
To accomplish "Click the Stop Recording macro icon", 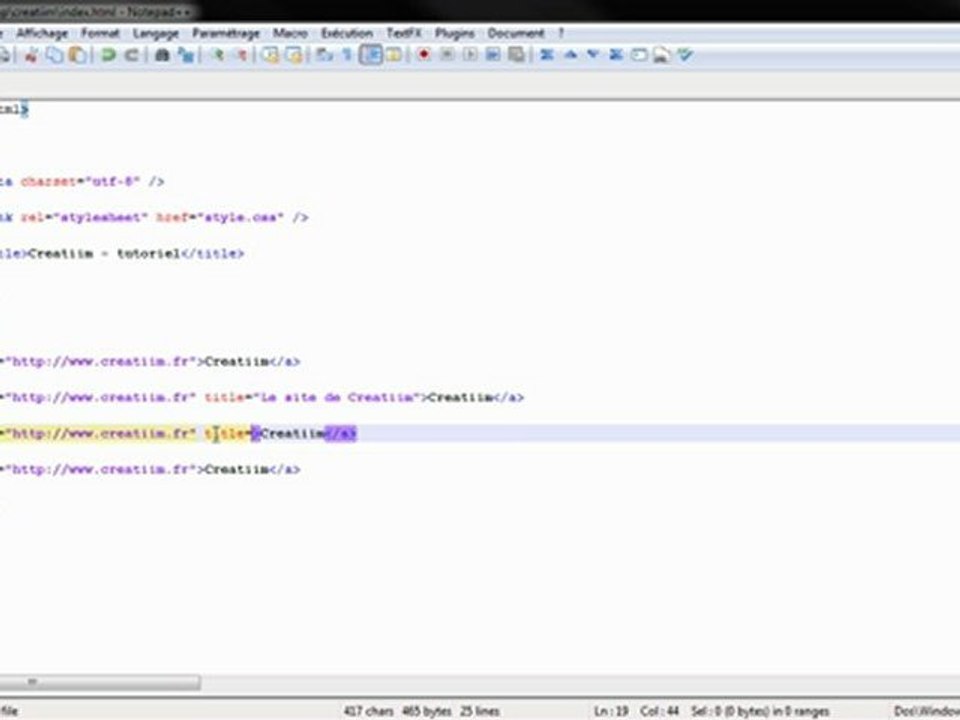I will (x=447, y=55).
